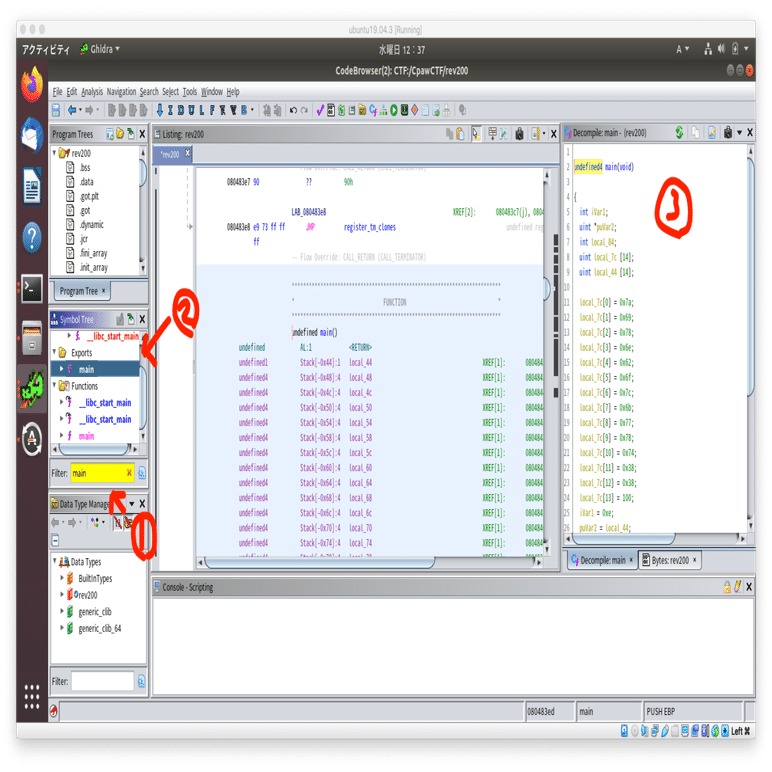
Task: Click the 'U' next undefined navigation icon
Action: coord(191,110)
